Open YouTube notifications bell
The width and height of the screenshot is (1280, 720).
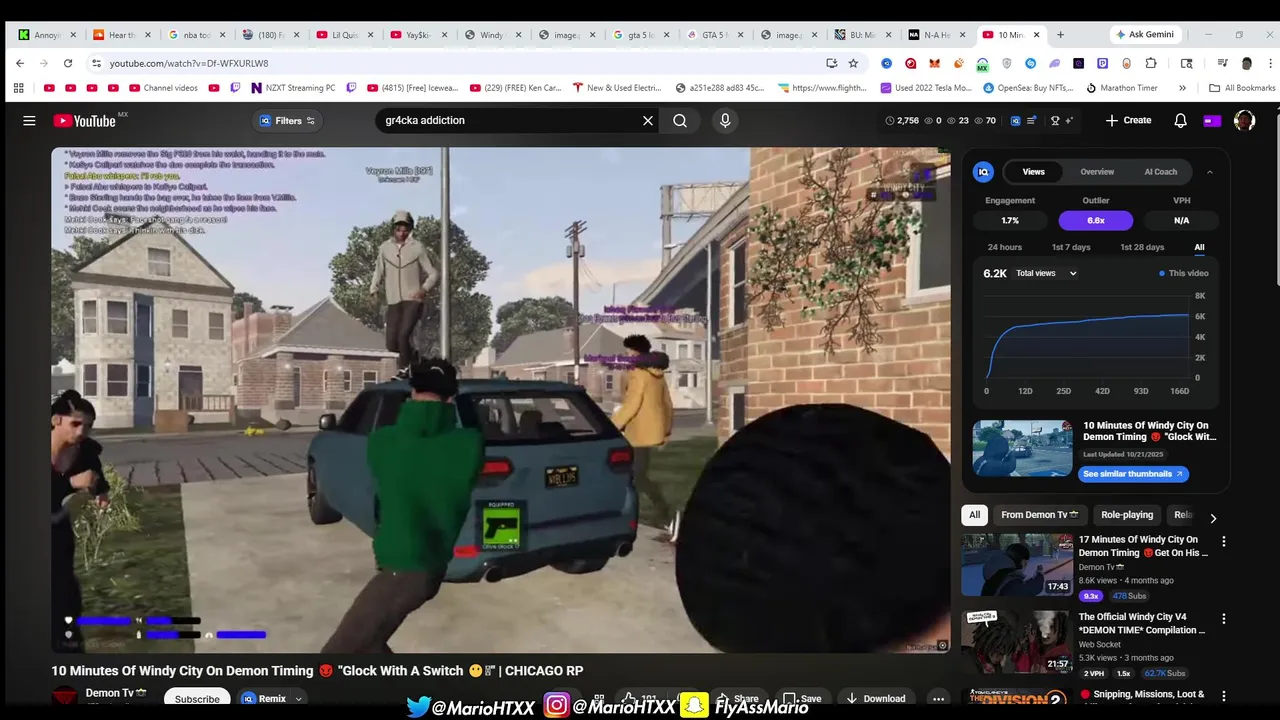tap(1180, 120)
